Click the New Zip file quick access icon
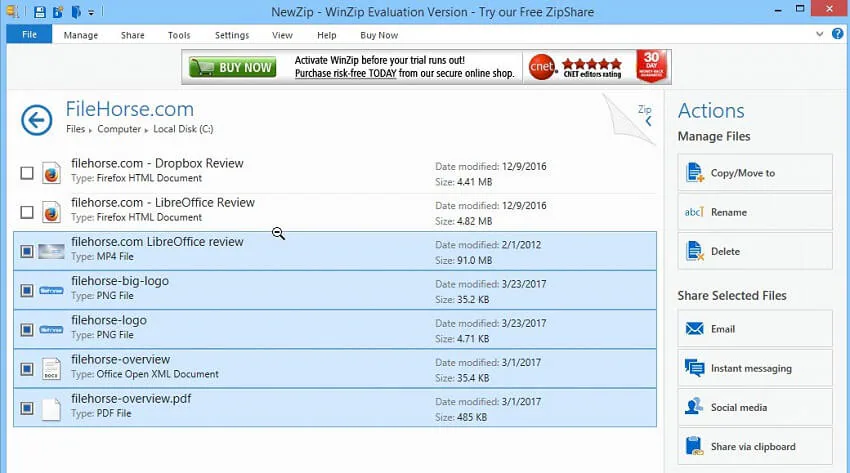Screen dimensions: 850x473 (57, 11)
